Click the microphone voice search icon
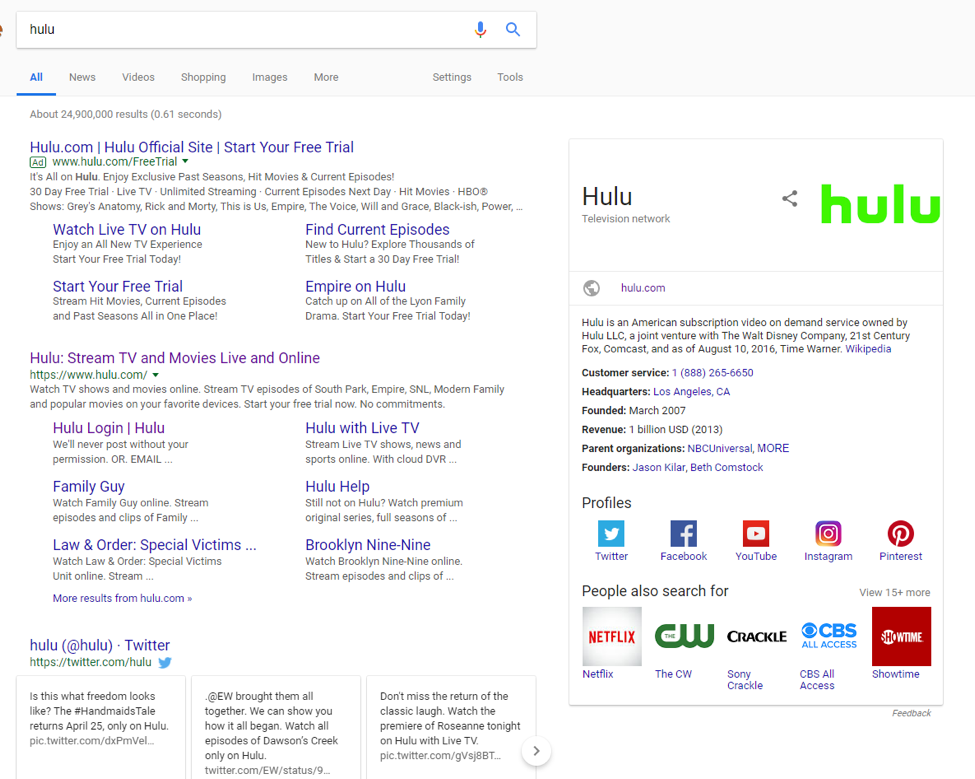975x779 pixels. tap(480, 29)
